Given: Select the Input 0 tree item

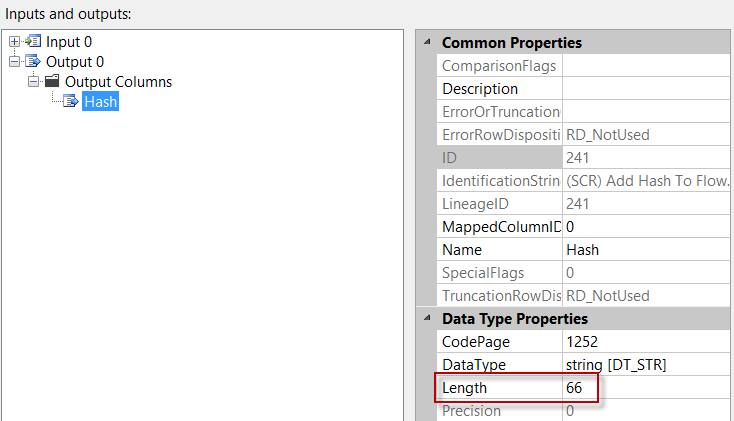Looking at the screenshot, I should (x=69, y=42).
